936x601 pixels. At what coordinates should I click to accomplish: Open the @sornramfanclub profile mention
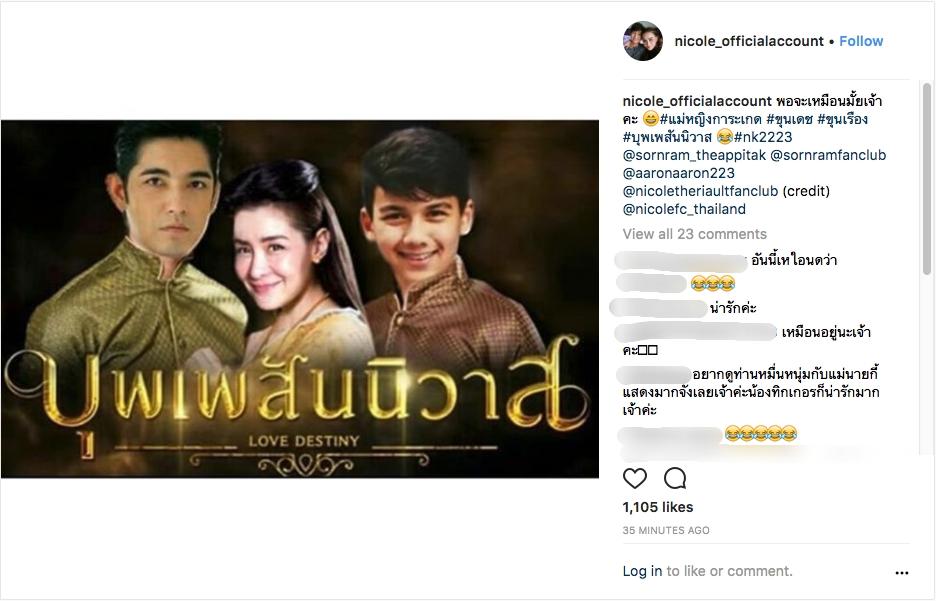[x=828, y=155]
